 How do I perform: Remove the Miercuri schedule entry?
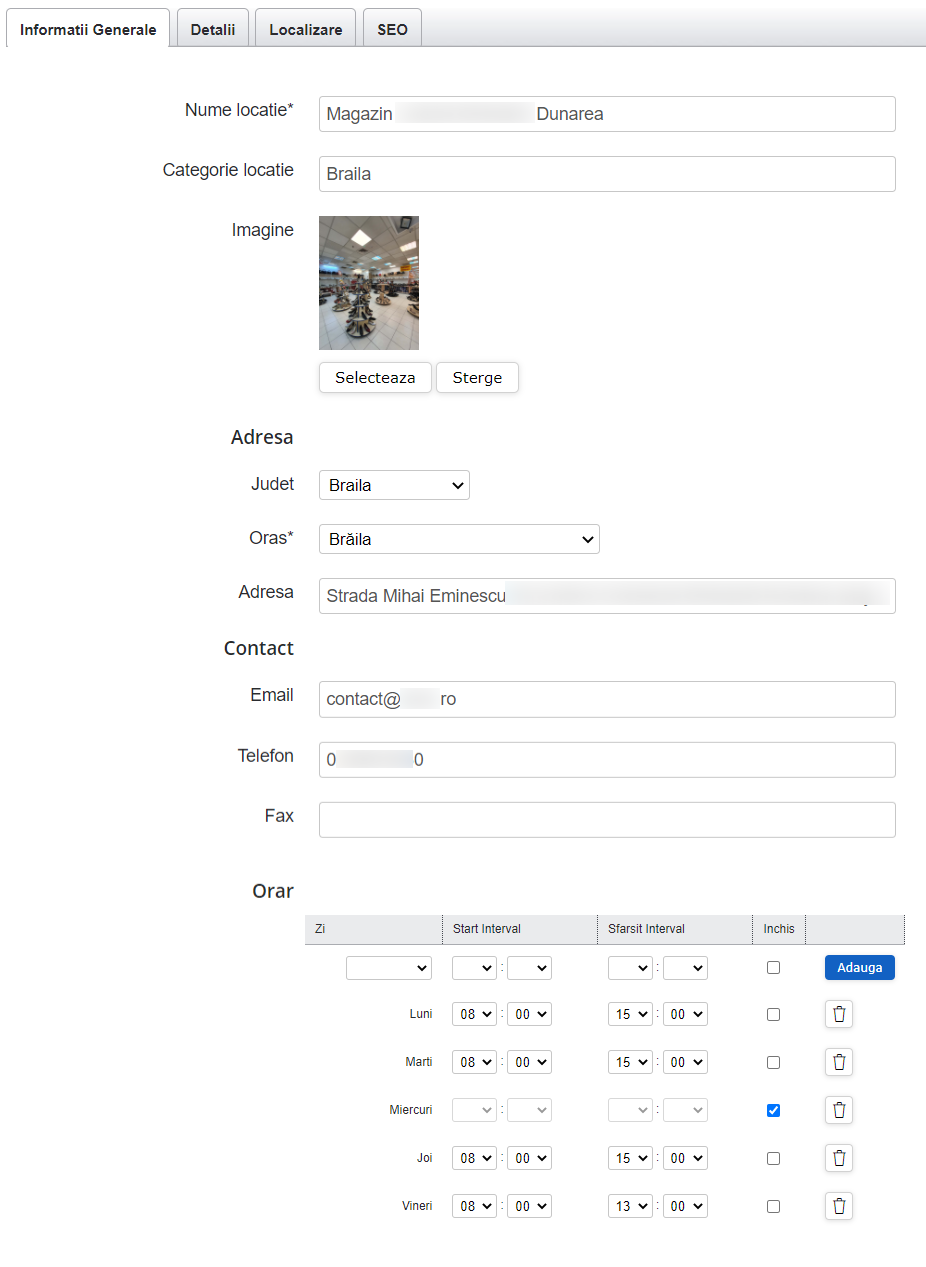tap(839, 1110)
